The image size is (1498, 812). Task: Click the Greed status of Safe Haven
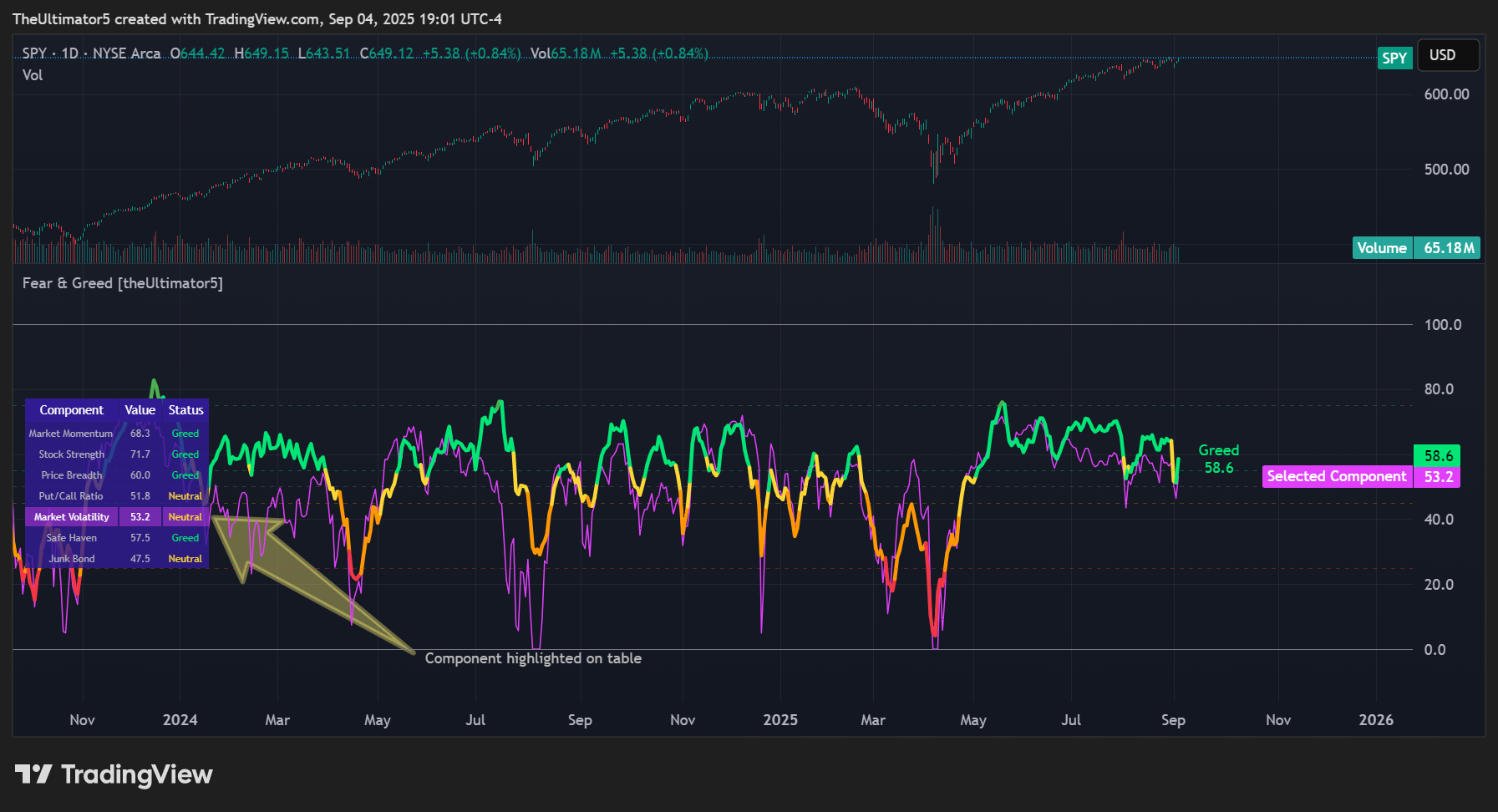click(x=185, y=538)
